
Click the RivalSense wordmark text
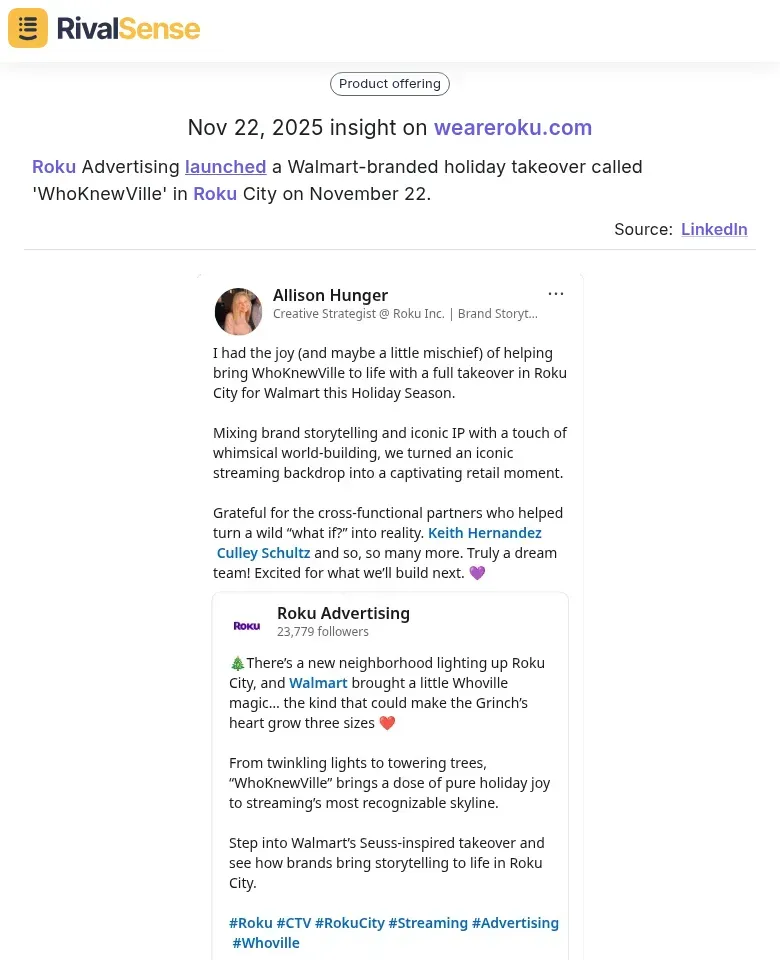tap(128, 29)
